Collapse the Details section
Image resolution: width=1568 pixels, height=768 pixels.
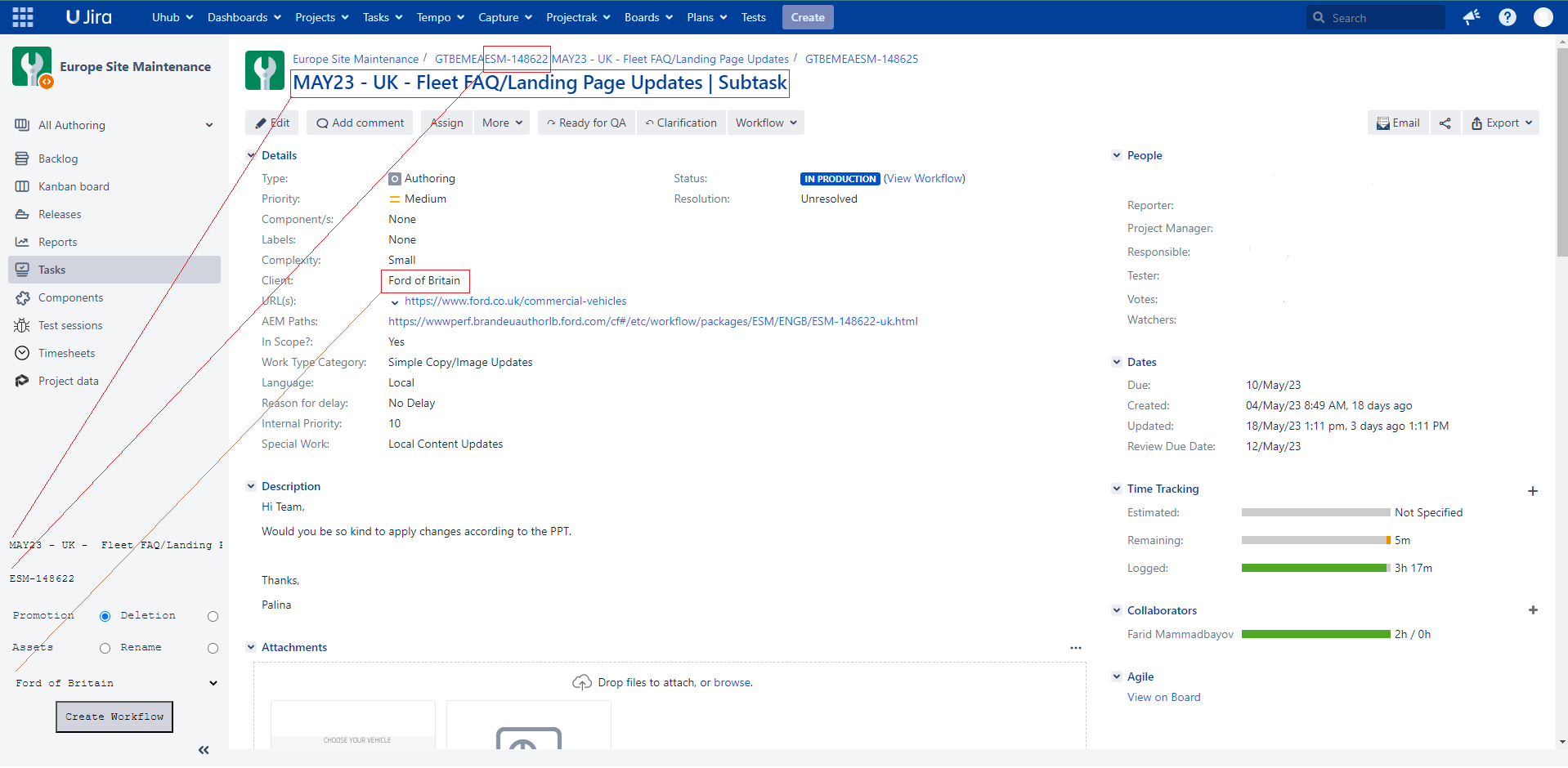point(251,155)
